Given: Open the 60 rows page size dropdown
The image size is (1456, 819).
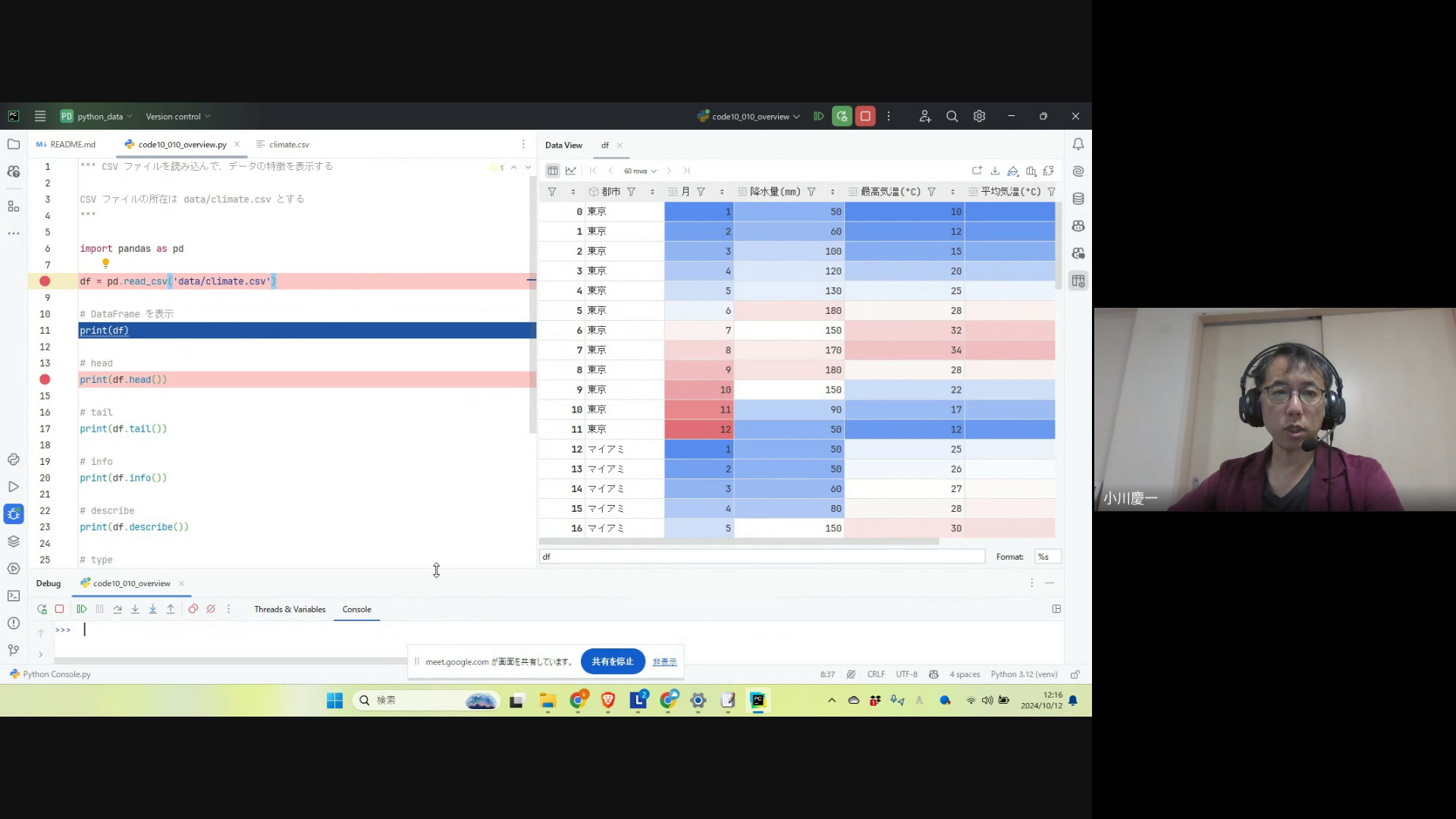Looking at the screenshot, I should (x=640, y=171).
